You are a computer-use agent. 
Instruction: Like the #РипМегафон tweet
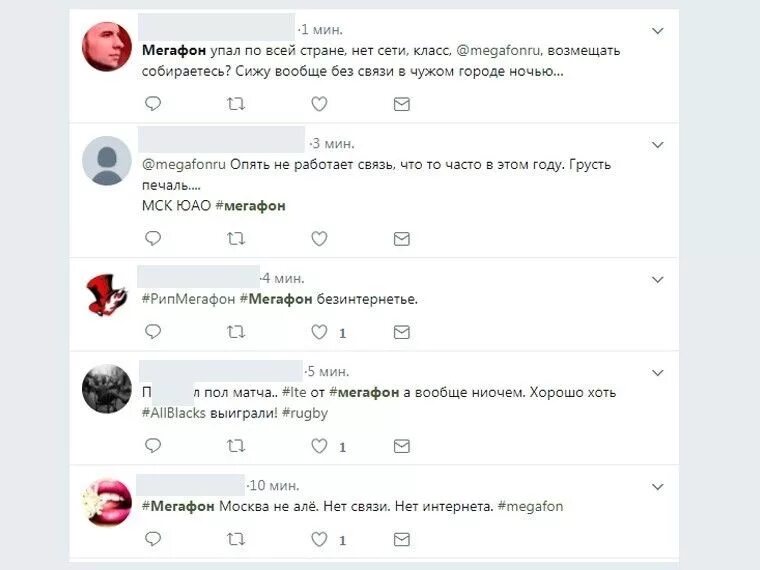[319, 332]
